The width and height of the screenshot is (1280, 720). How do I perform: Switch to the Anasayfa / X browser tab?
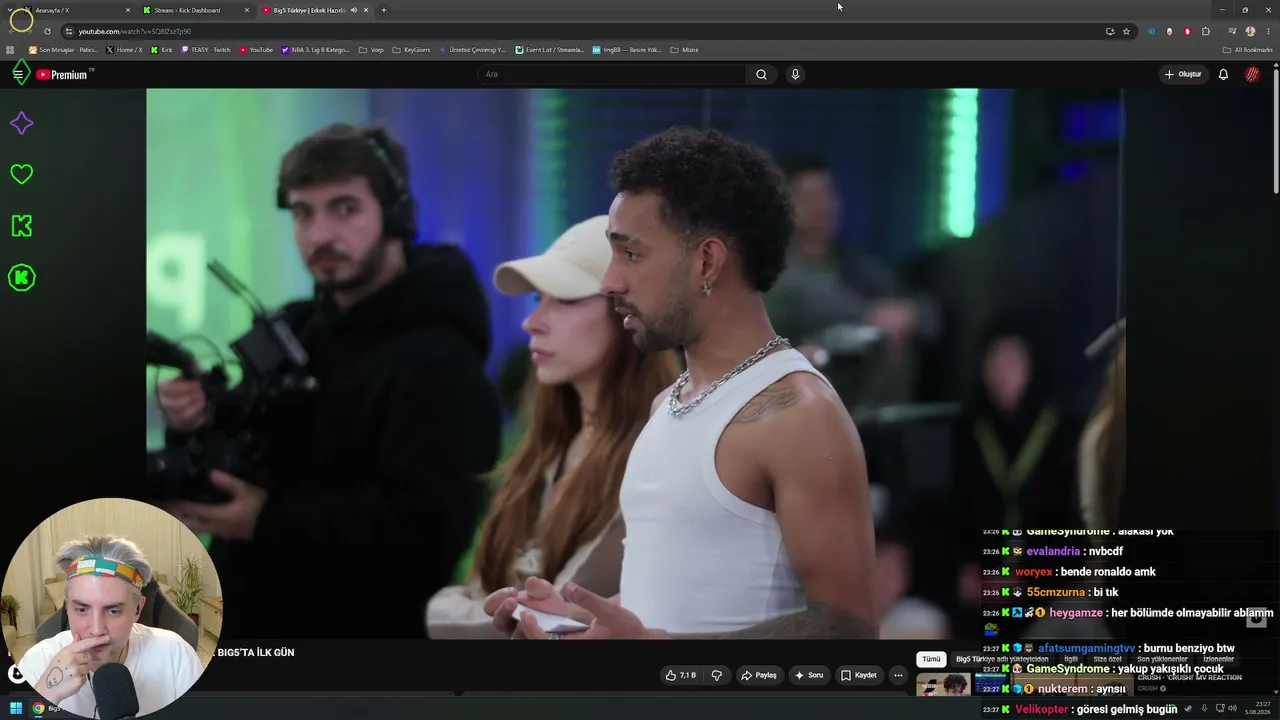click(x=75, y=10)
